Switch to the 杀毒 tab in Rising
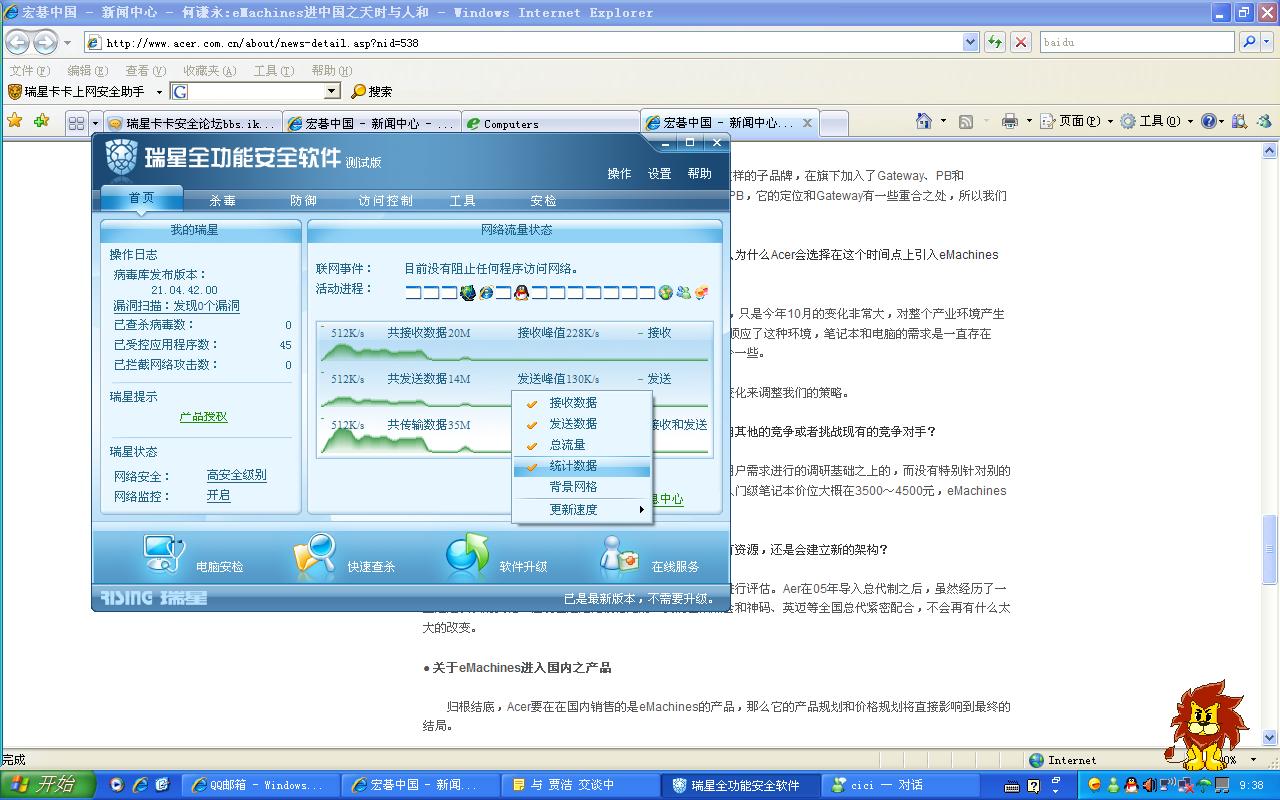Viewport: 1280px width, 800px height. point(222,200)
